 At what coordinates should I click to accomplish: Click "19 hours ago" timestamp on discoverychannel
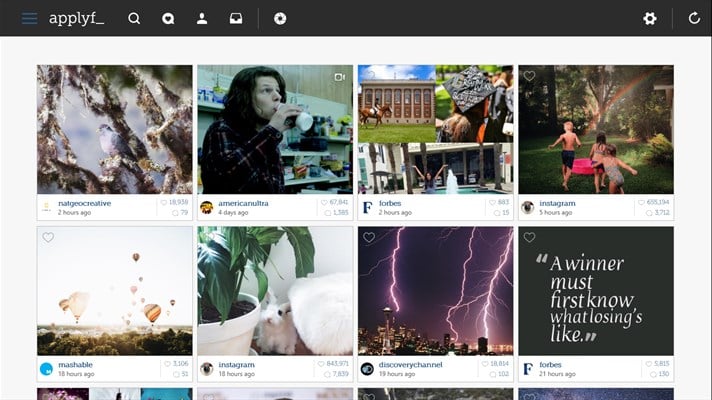tap(397, 374)
